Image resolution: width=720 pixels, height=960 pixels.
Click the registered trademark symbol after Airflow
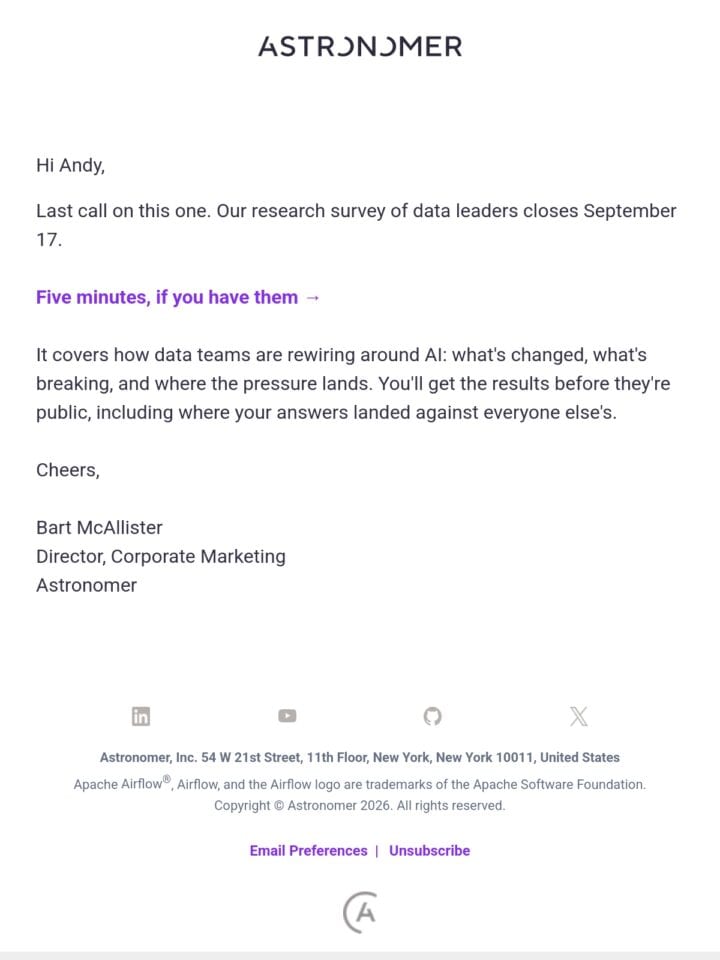pyautogui.click(x=167, y=779)
